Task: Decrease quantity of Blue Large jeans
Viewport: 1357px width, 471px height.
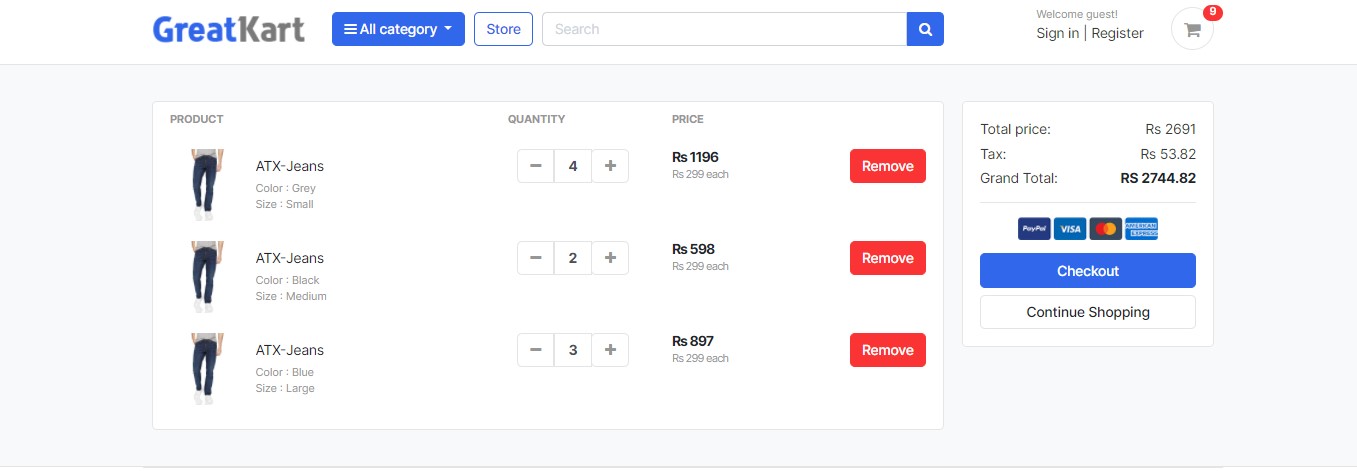Action: [535, 350]
